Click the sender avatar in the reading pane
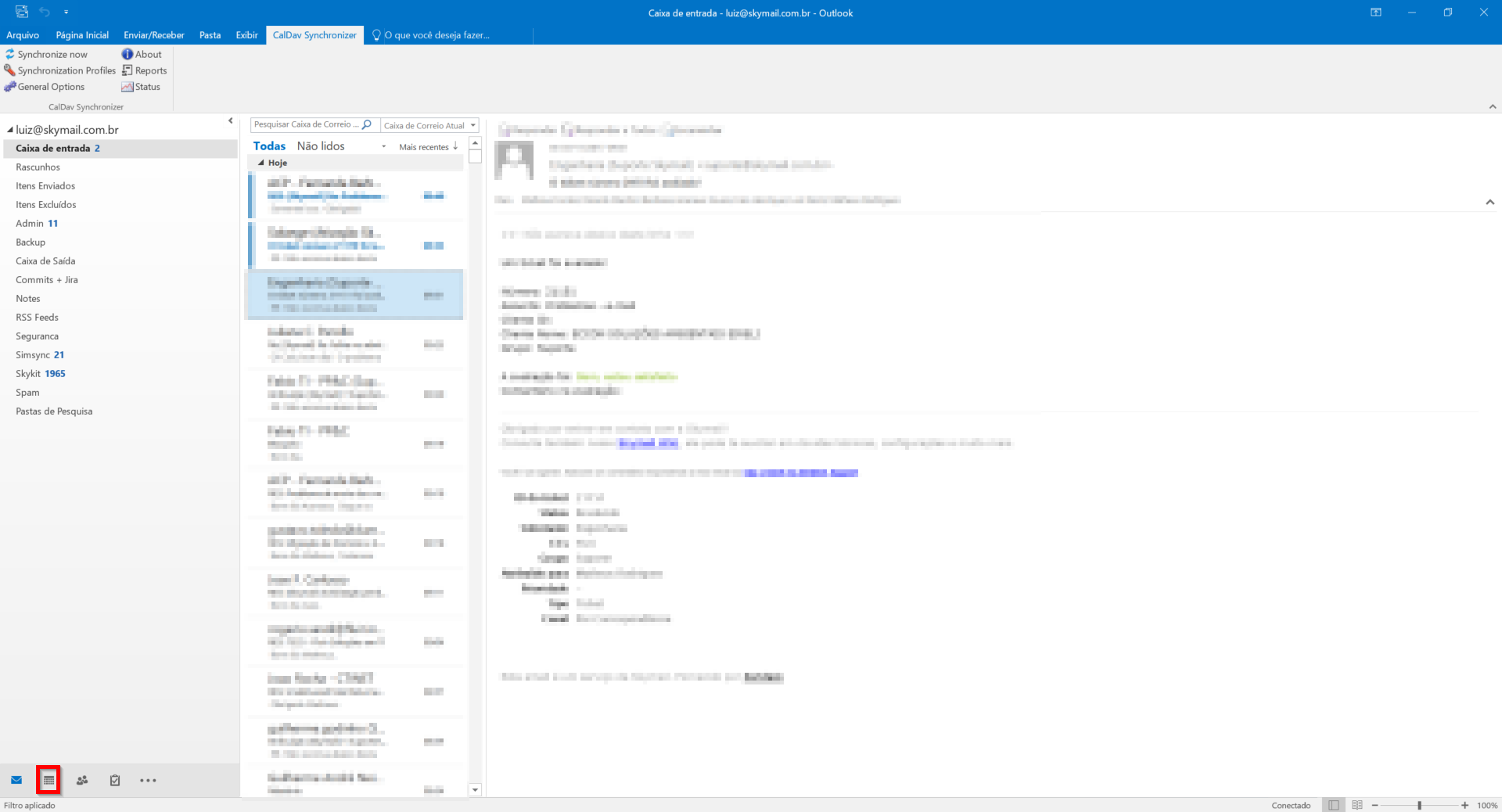This screenshot has height=812, width=1502. pos(515,160)
